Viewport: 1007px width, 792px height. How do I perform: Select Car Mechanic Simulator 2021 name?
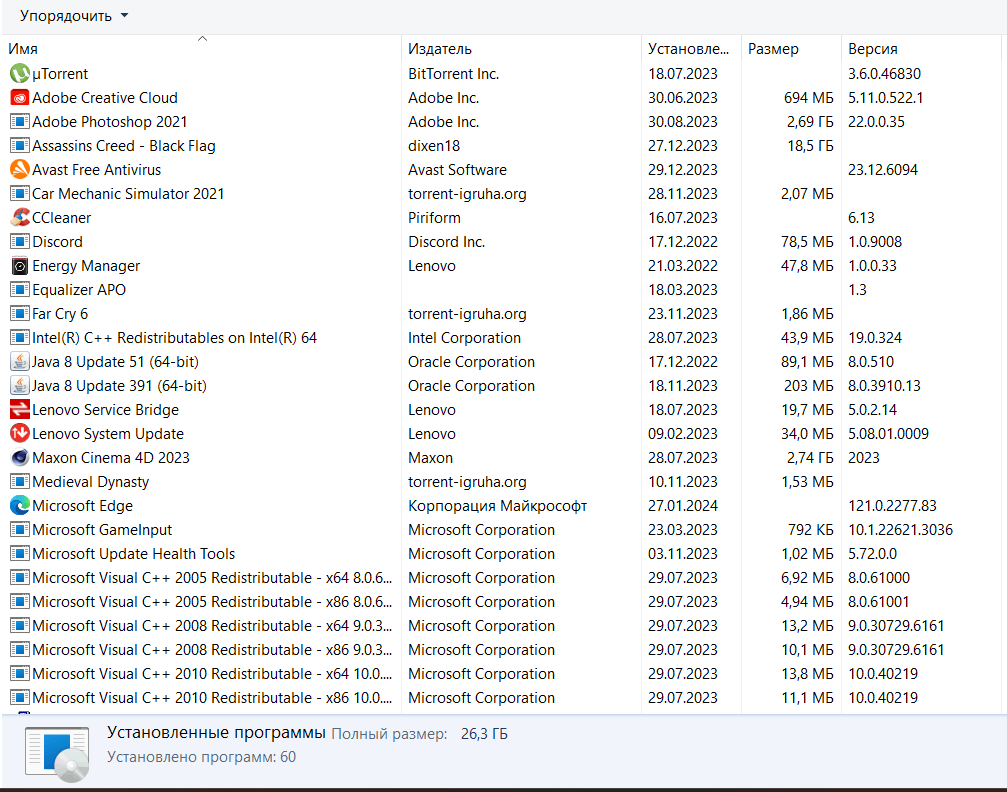click(128, 193)
